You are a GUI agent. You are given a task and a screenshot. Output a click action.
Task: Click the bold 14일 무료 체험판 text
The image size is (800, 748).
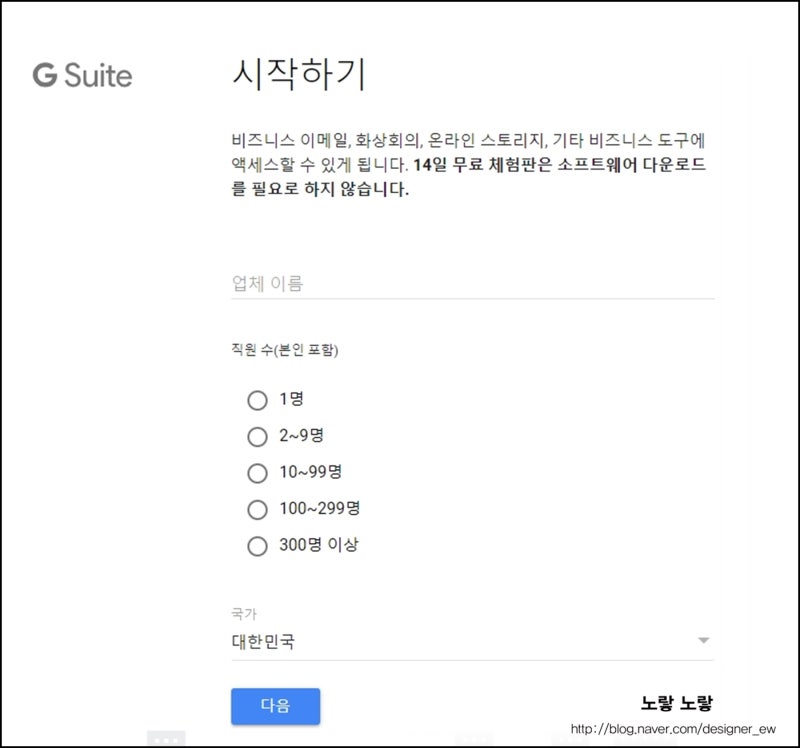482,165
